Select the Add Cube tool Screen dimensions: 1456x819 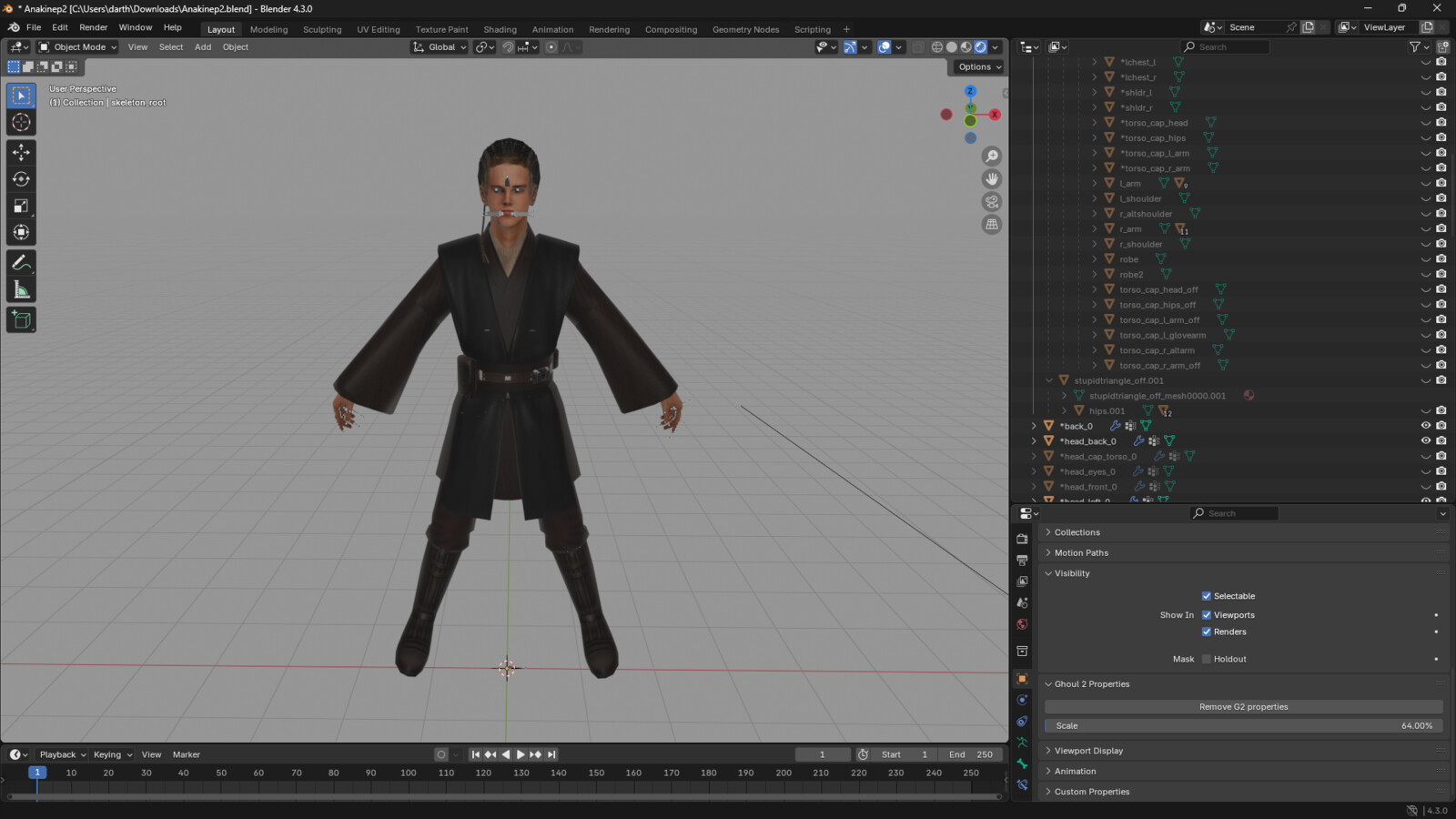tap(21, 319)
